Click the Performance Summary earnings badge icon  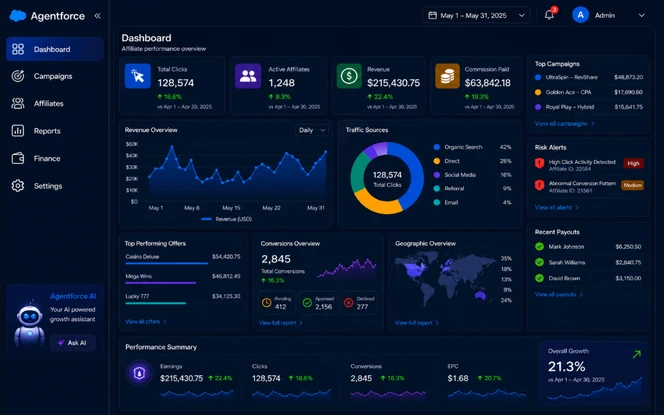pos(139,373)
